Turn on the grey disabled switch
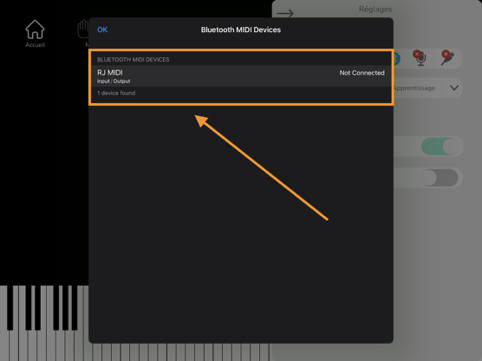Image resolution: width=482 pixels, height=361 pixels. pos(439,178)
